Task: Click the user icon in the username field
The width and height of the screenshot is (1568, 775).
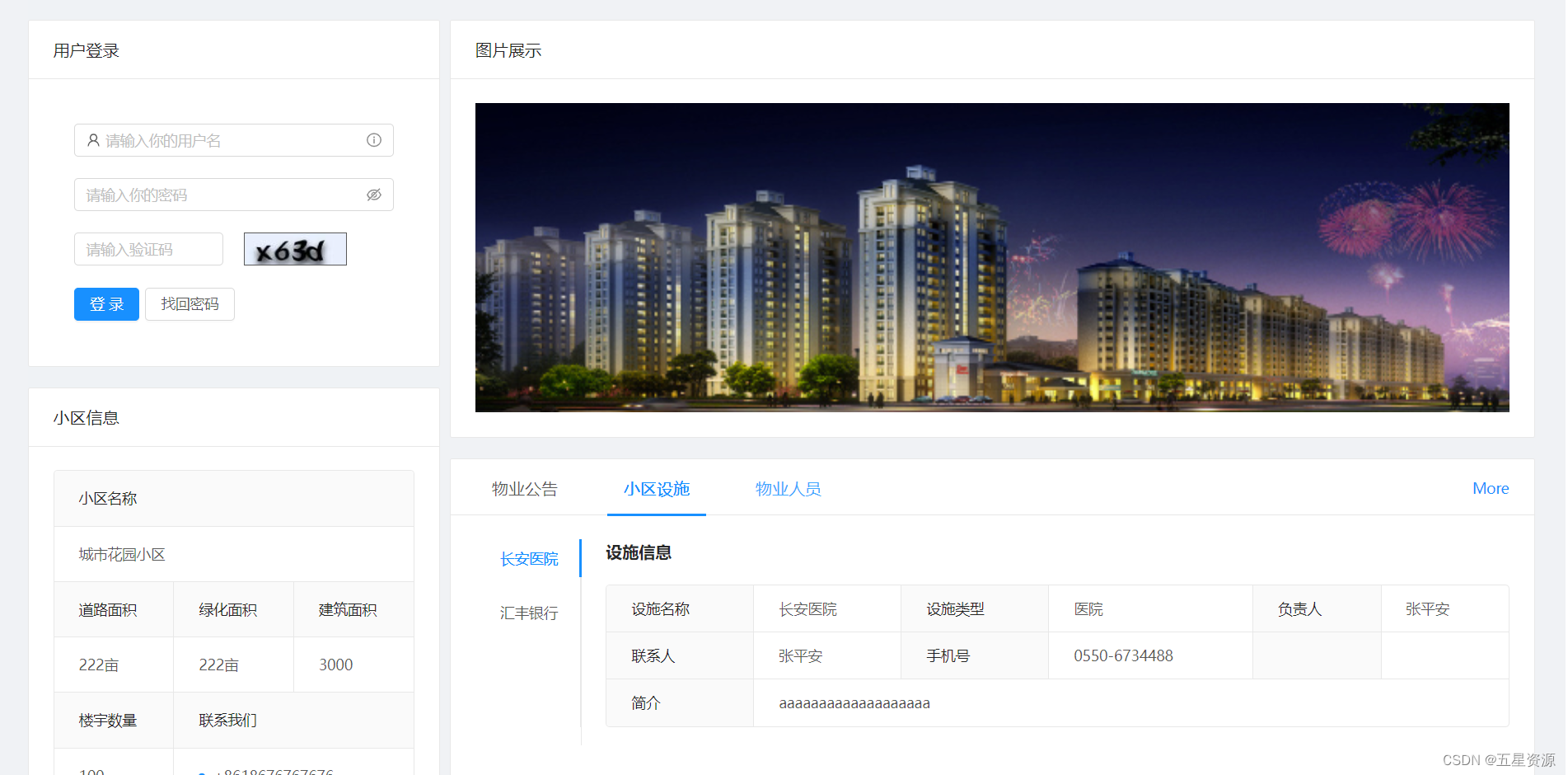Action: click(93, 140)
